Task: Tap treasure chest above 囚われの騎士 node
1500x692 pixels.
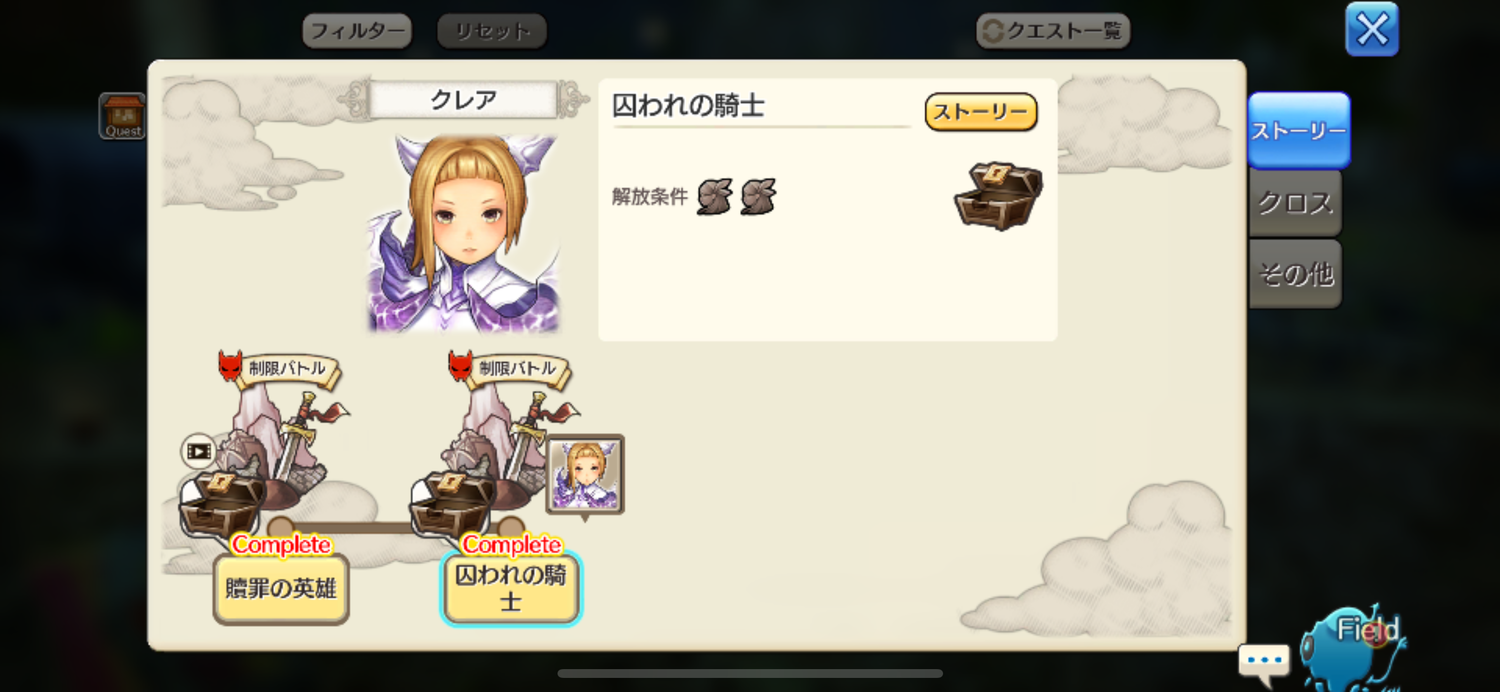Action: click(452, 504)
